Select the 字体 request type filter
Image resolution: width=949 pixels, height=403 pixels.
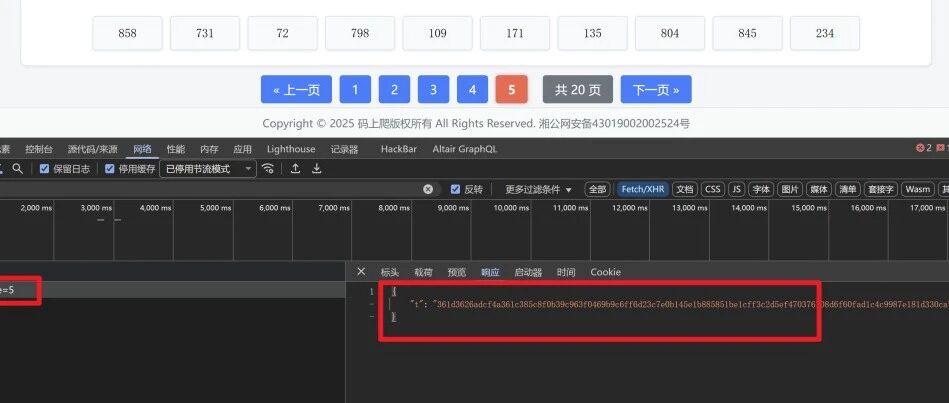(761, 189)
